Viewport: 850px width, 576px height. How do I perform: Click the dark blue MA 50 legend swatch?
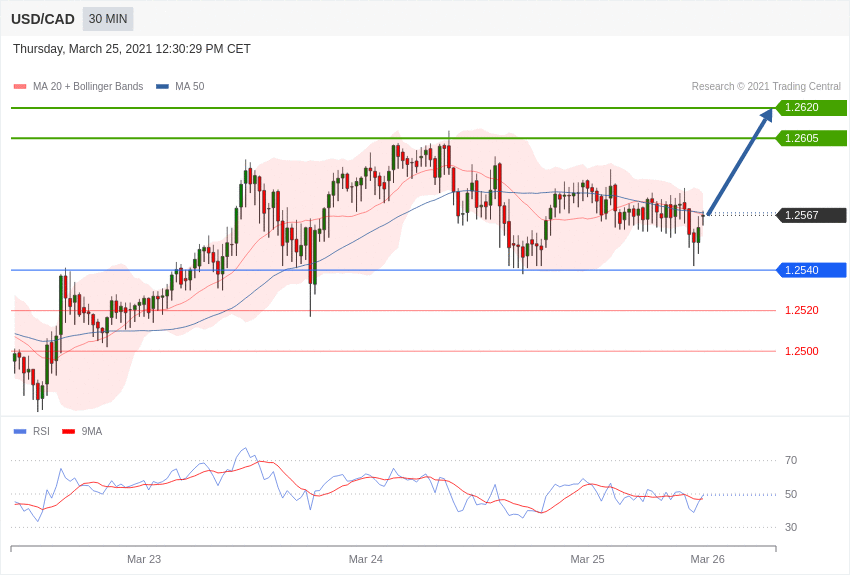pyautogui.click(x=162, y=86)
